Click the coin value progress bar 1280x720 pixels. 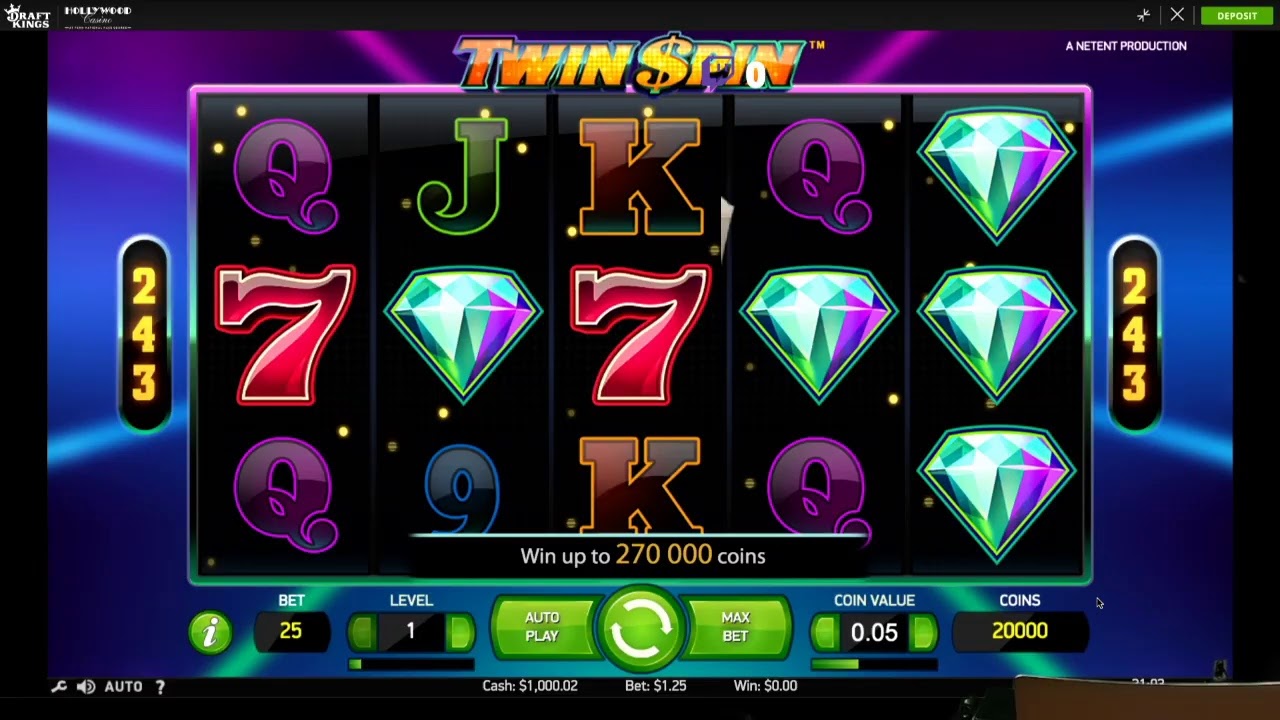874,664
